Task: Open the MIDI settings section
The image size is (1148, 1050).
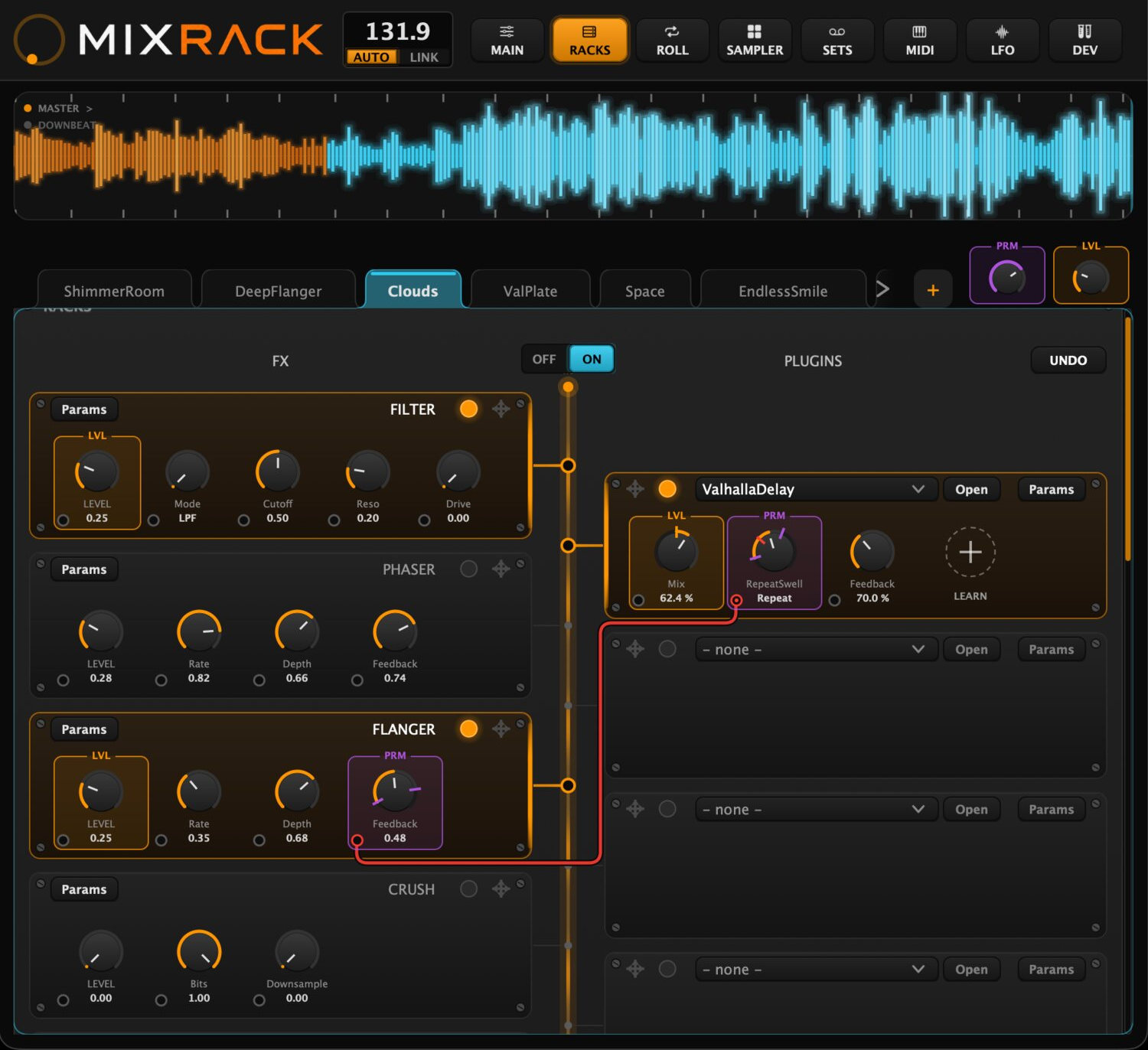Action: [x=920, y=41]
